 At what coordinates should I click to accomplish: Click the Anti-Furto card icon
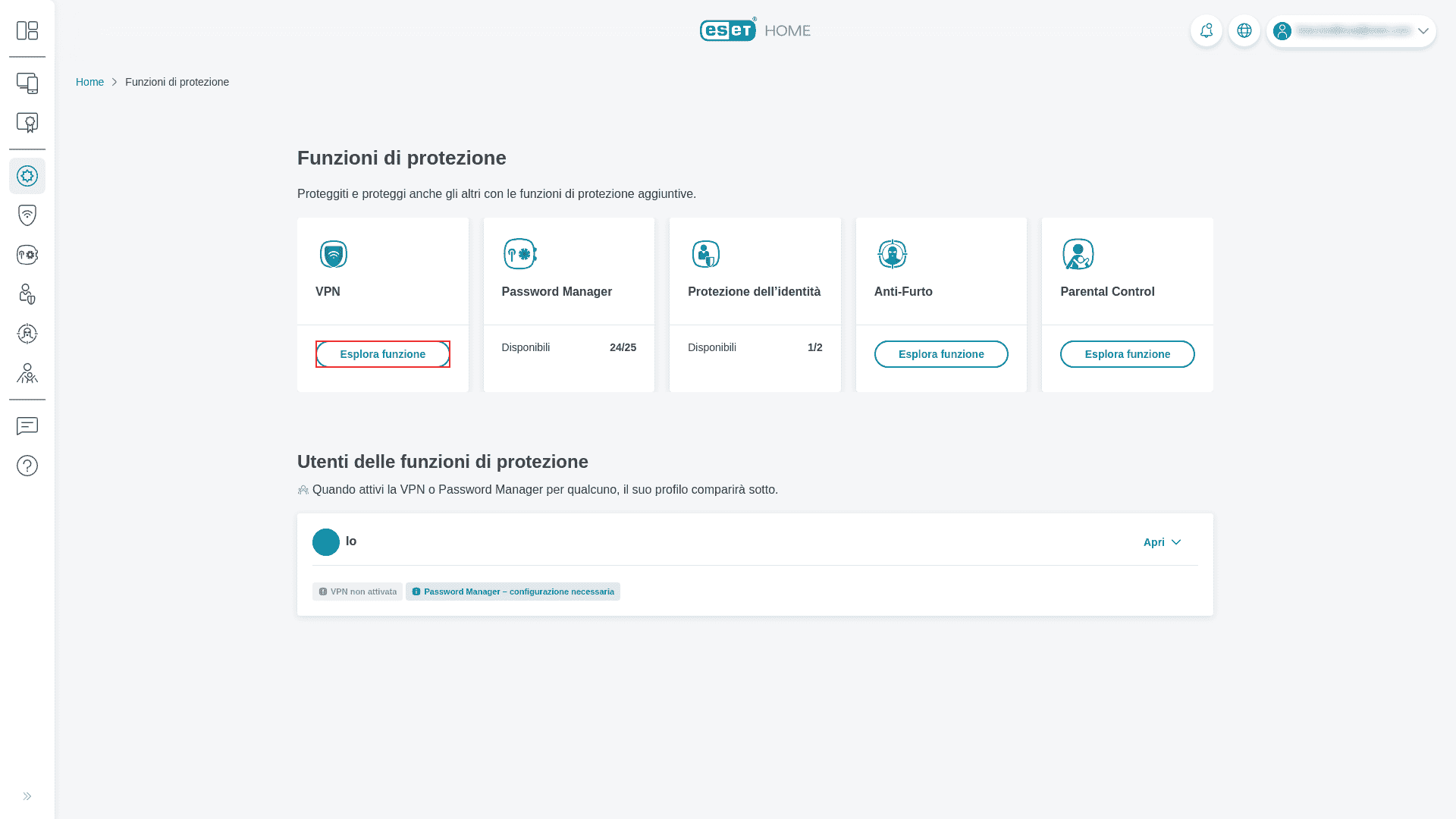tap(893, 254)
